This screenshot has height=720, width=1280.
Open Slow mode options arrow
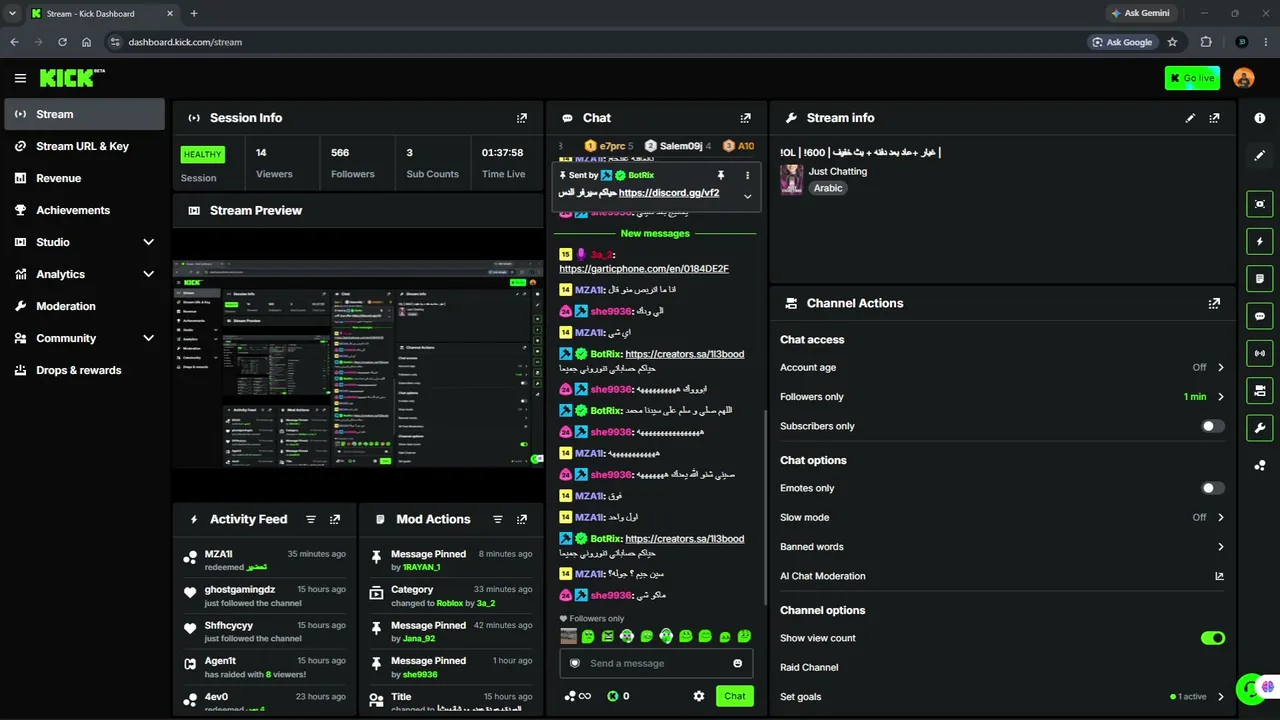coord(1221,518)
